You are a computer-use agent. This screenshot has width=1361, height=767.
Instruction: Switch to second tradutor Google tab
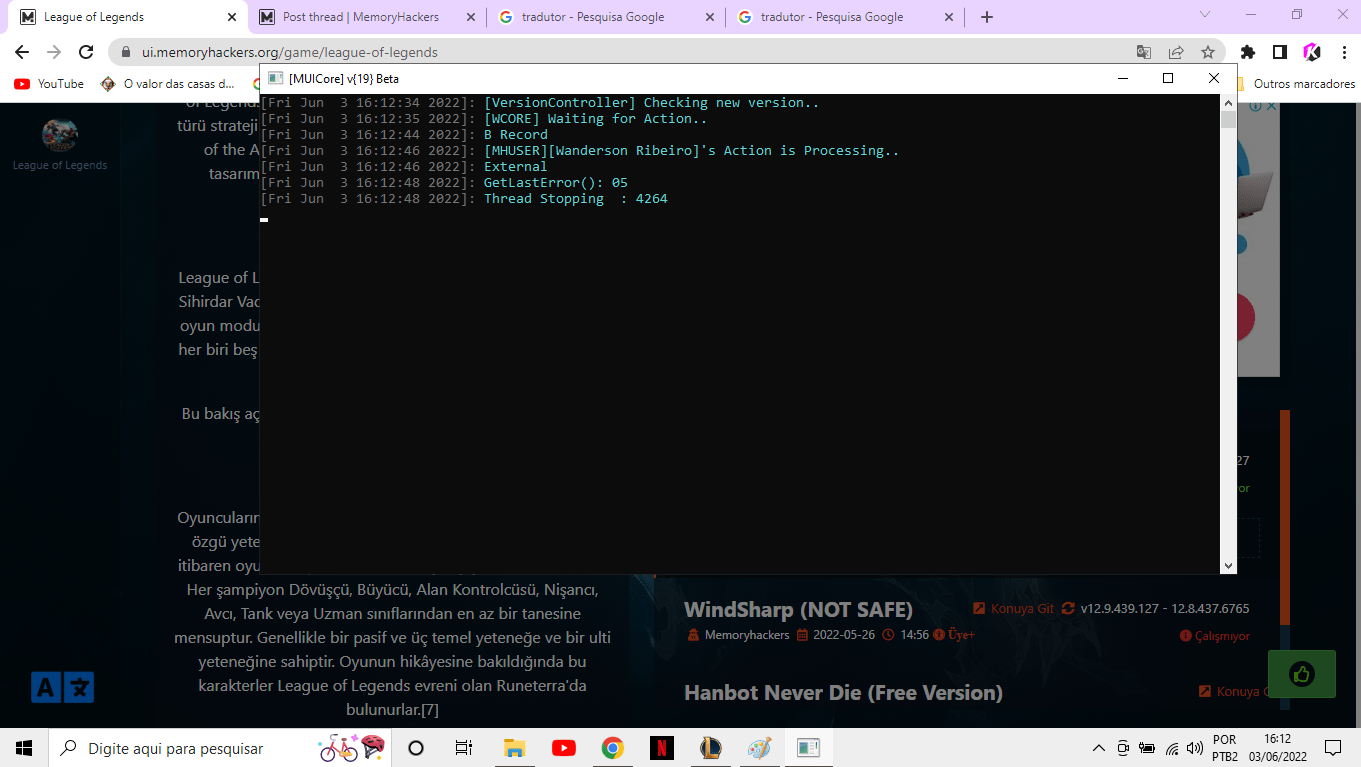point(846,17)
